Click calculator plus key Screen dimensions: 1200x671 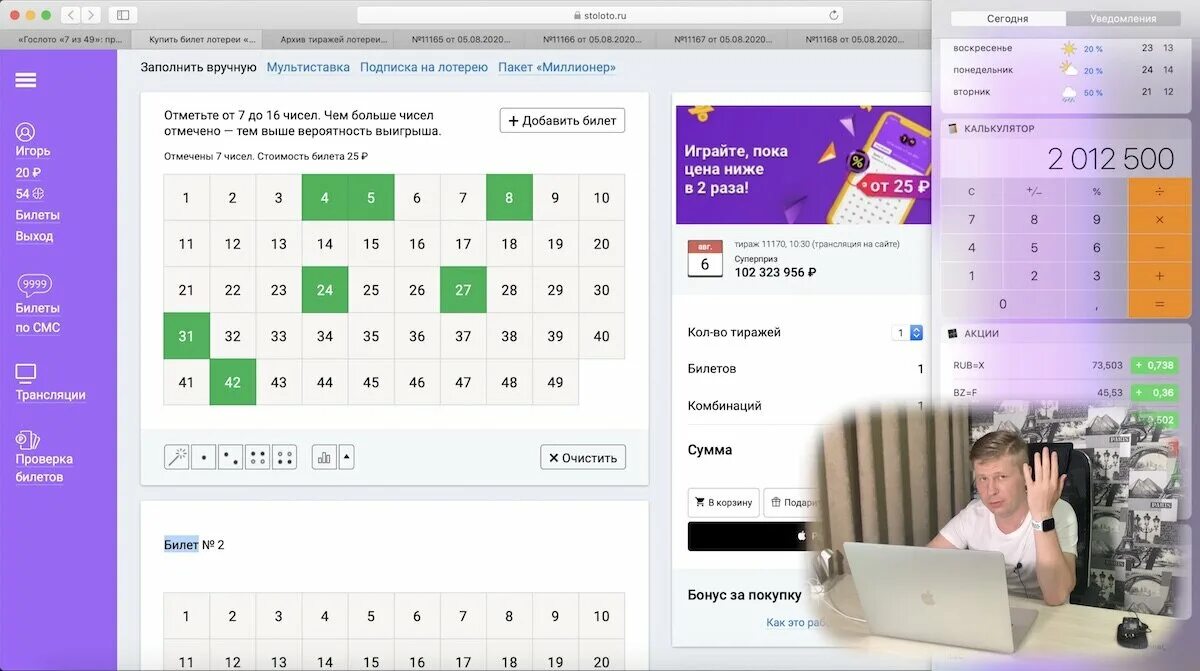(1160, 275)
